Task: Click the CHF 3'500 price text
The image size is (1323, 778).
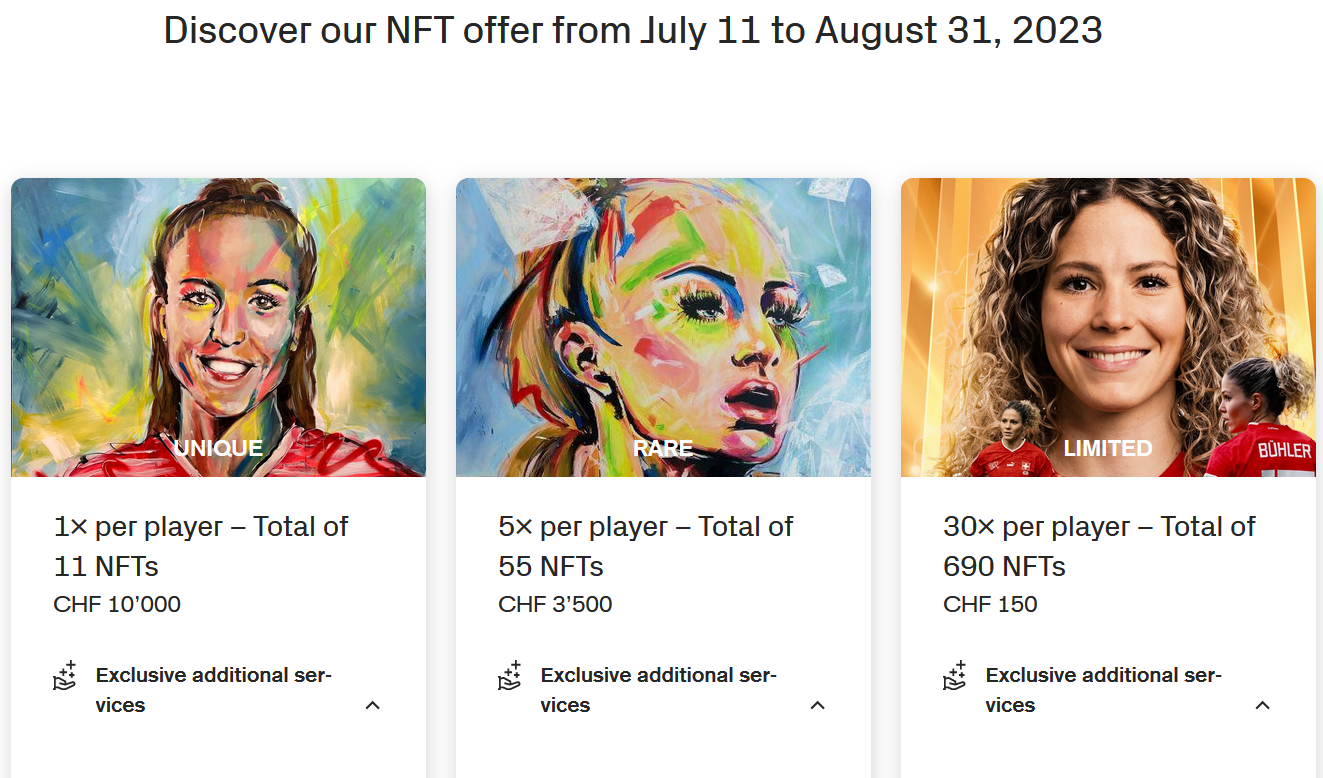Action: 555,604
